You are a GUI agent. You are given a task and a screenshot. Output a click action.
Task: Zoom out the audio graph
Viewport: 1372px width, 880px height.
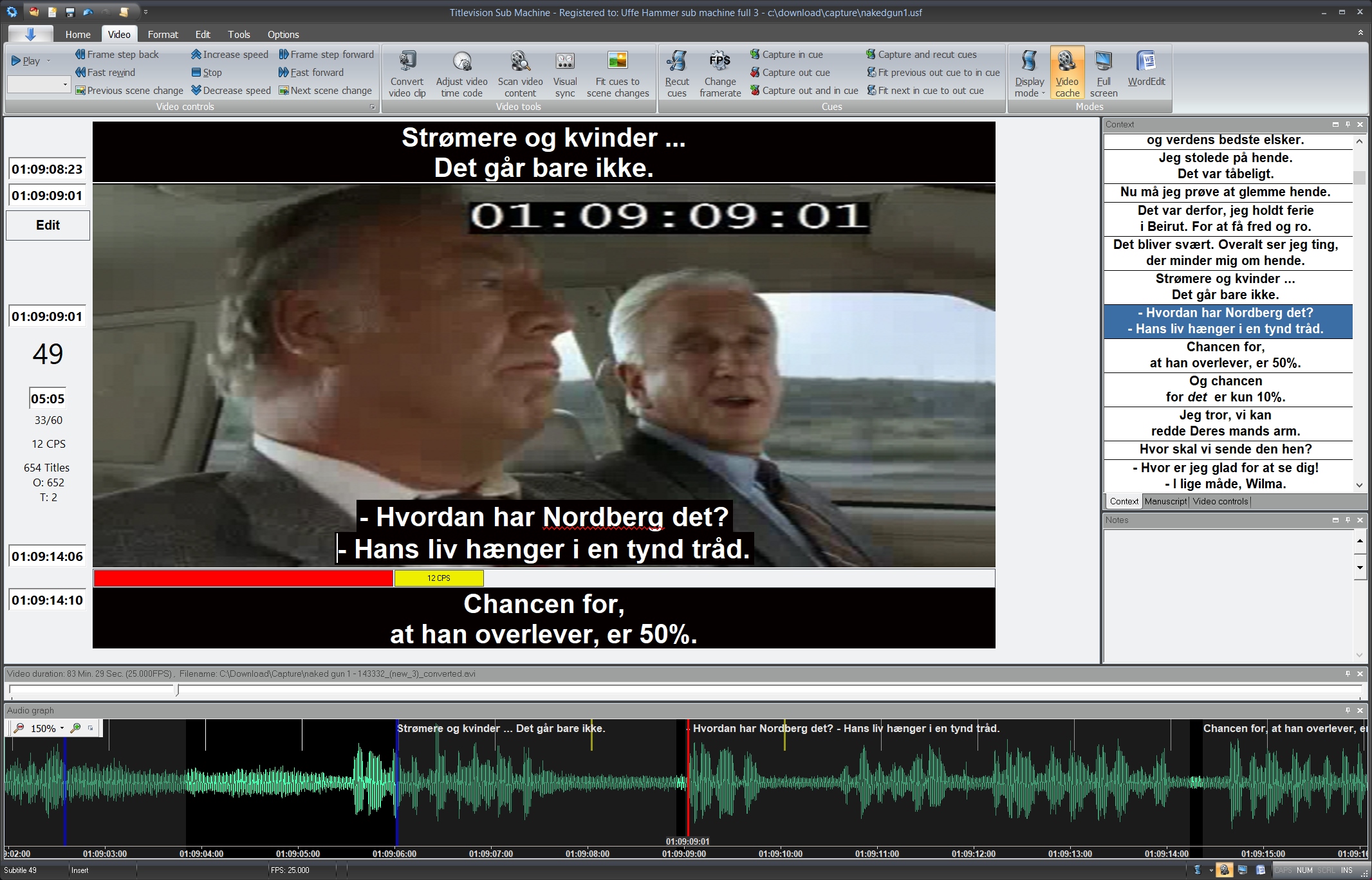[x=19, y=728]
